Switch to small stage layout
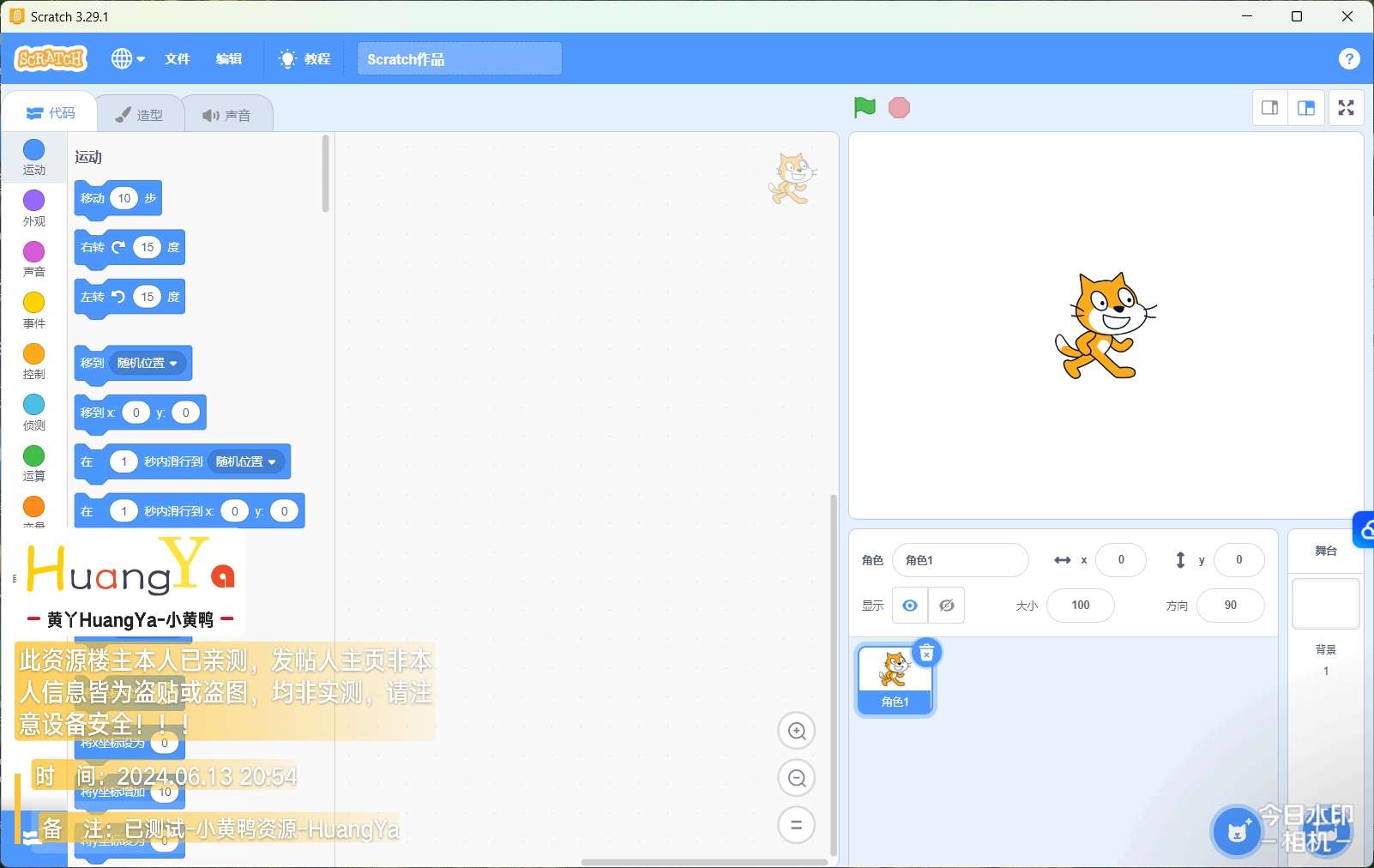Image resolution: width=1374 pixels, height=868 pixels. [1270, 107]
